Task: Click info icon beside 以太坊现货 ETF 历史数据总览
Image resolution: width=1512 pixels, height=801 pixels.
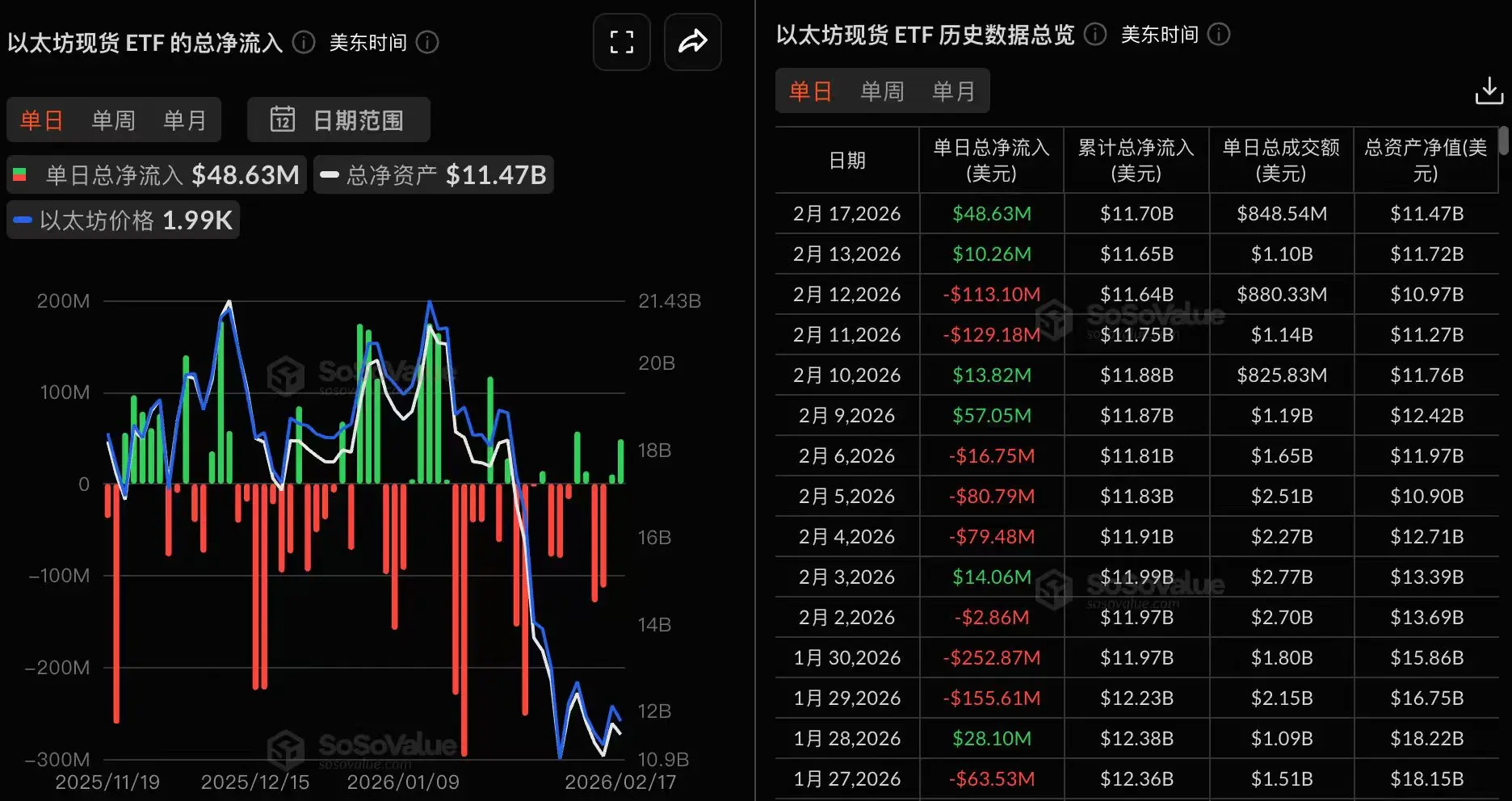Action: (x=1095, y=34)
